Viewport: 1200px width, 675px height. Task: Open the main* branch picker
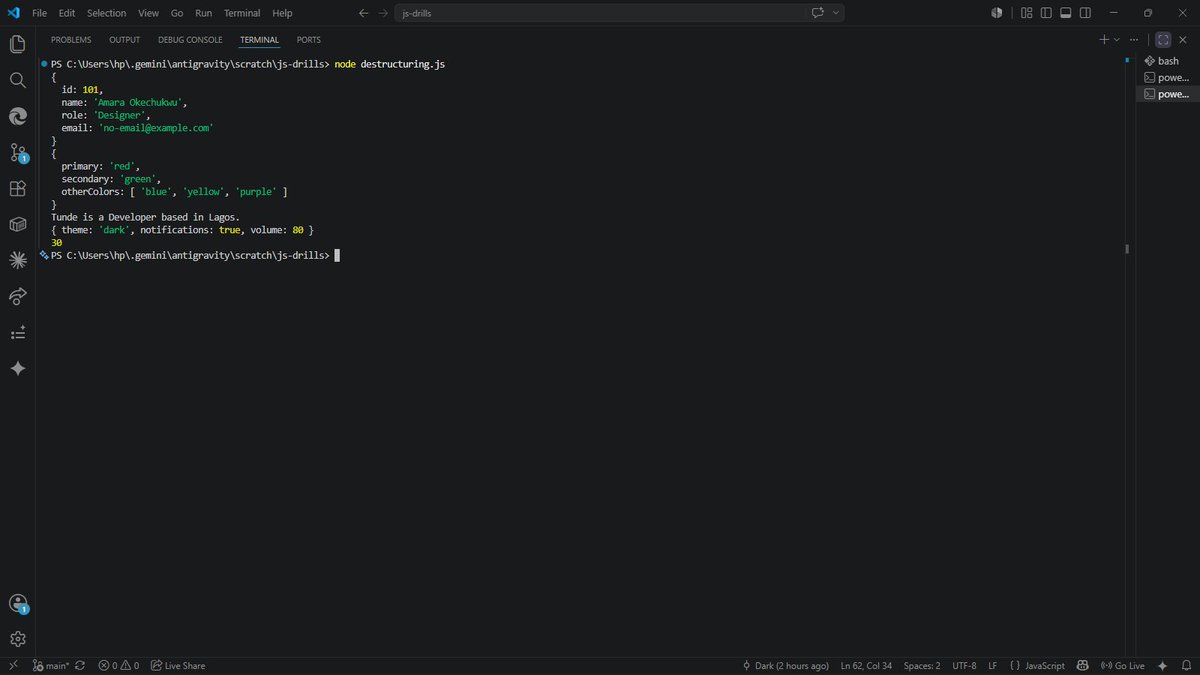51,665
